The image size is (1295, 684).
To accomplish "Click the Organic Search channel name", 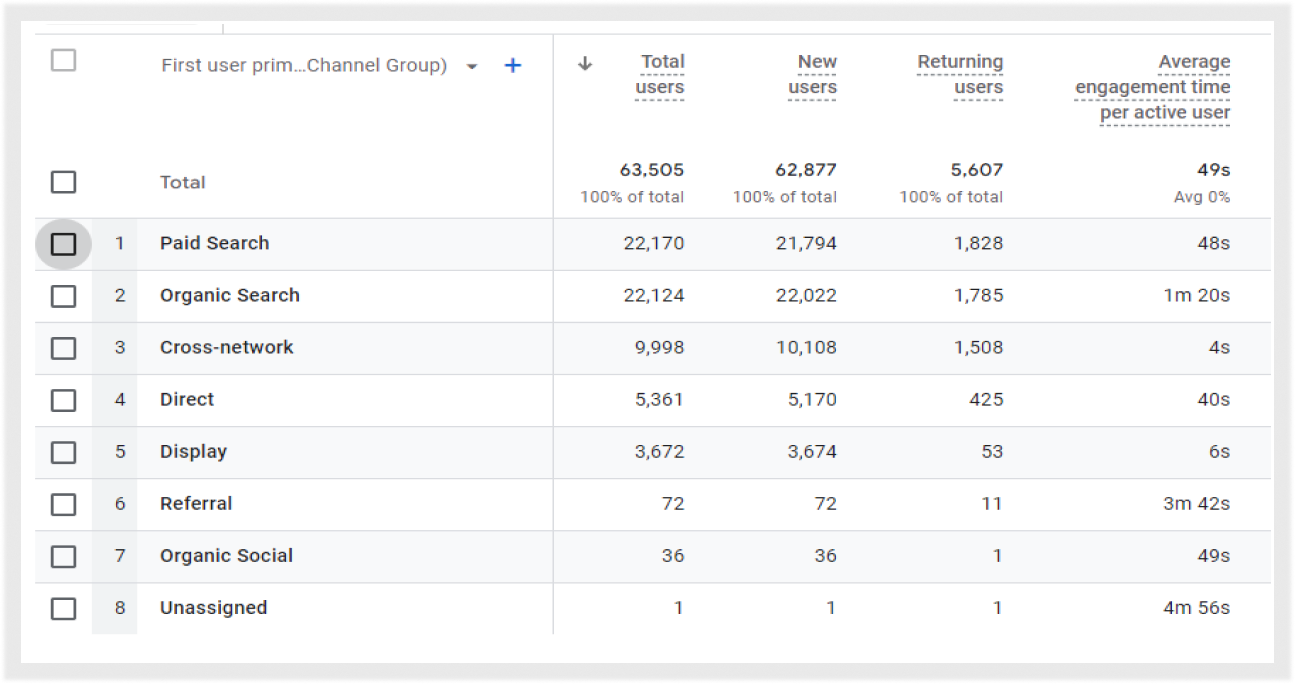I will (229, 295).
